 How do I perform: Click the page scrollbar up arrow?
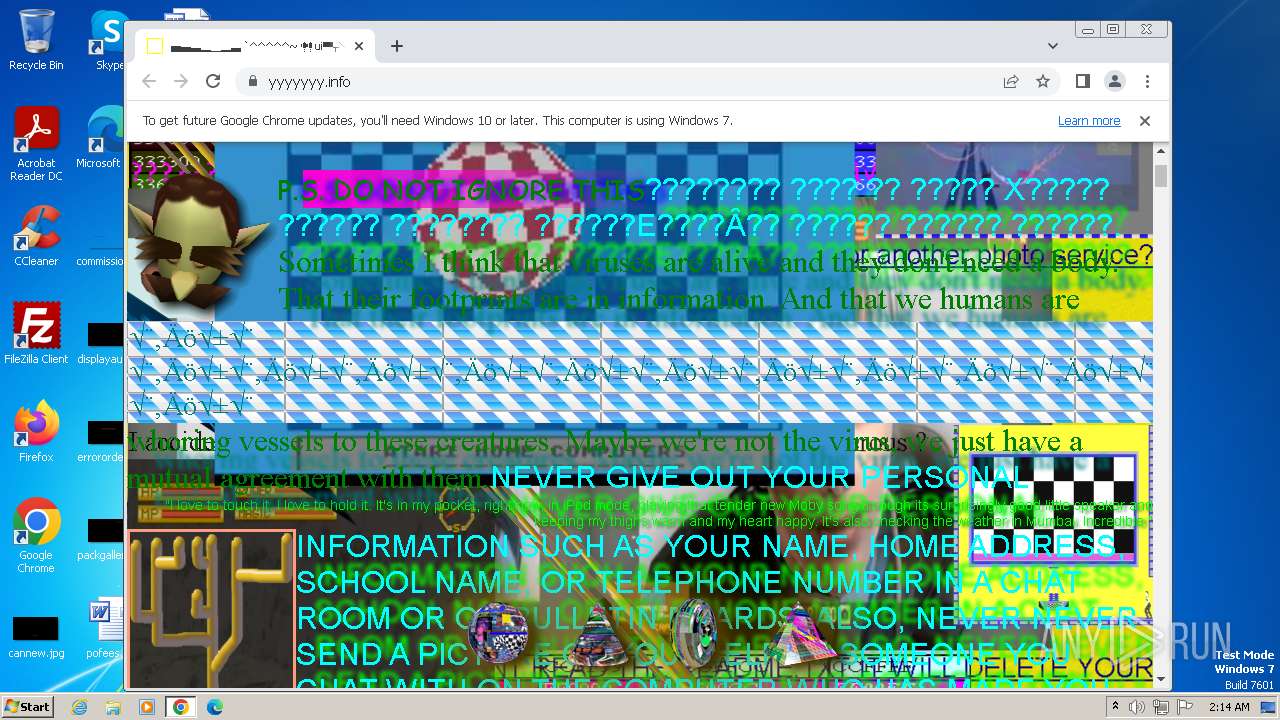click(x=1161, y=151)
